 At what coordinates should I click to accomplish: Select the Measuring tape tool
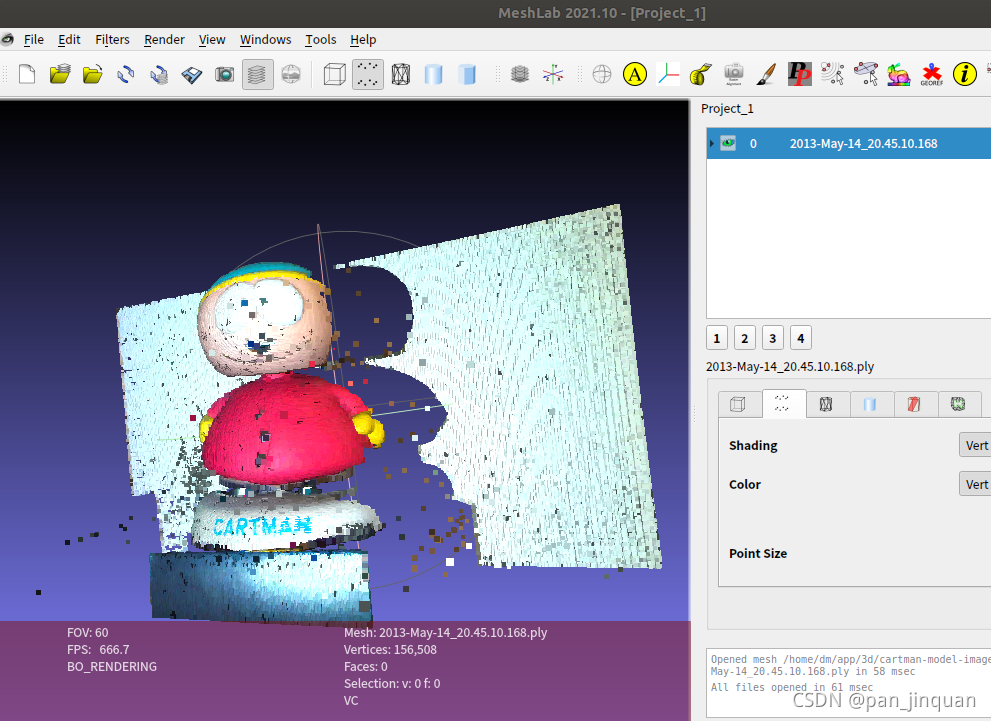point(700,75)
